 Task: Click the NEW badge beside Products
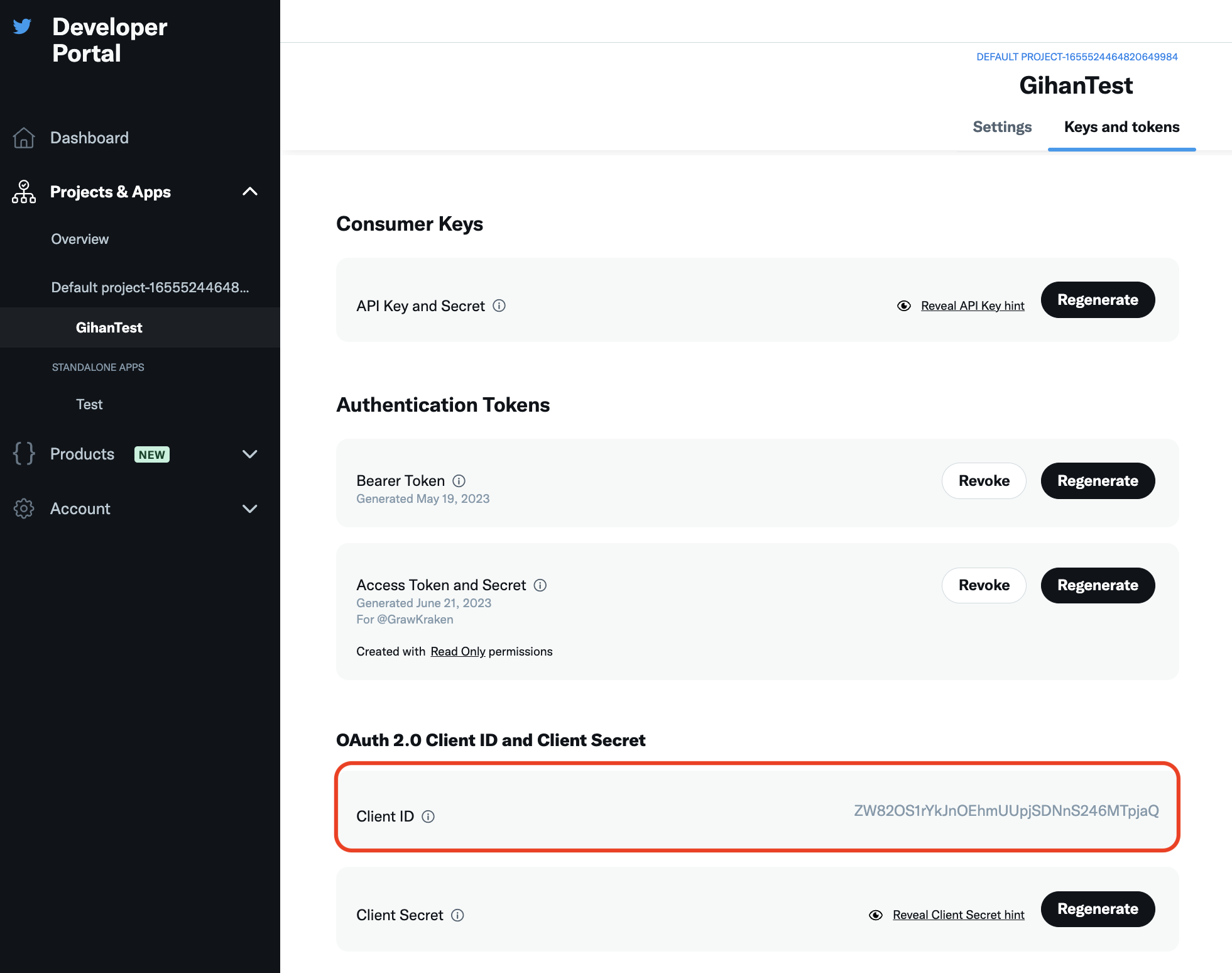152,454
